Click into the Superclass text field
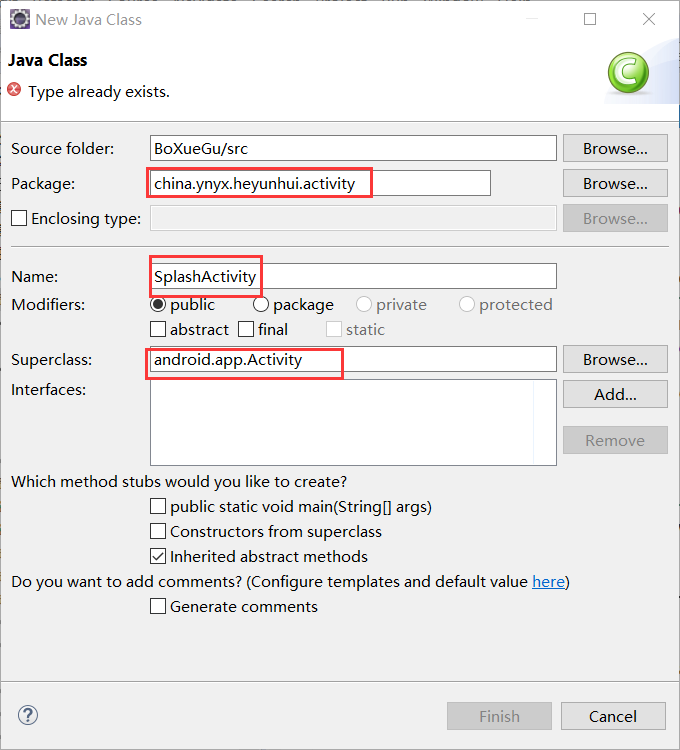The width and height of the screenshot is (680, 750). [x=353, y=359]
